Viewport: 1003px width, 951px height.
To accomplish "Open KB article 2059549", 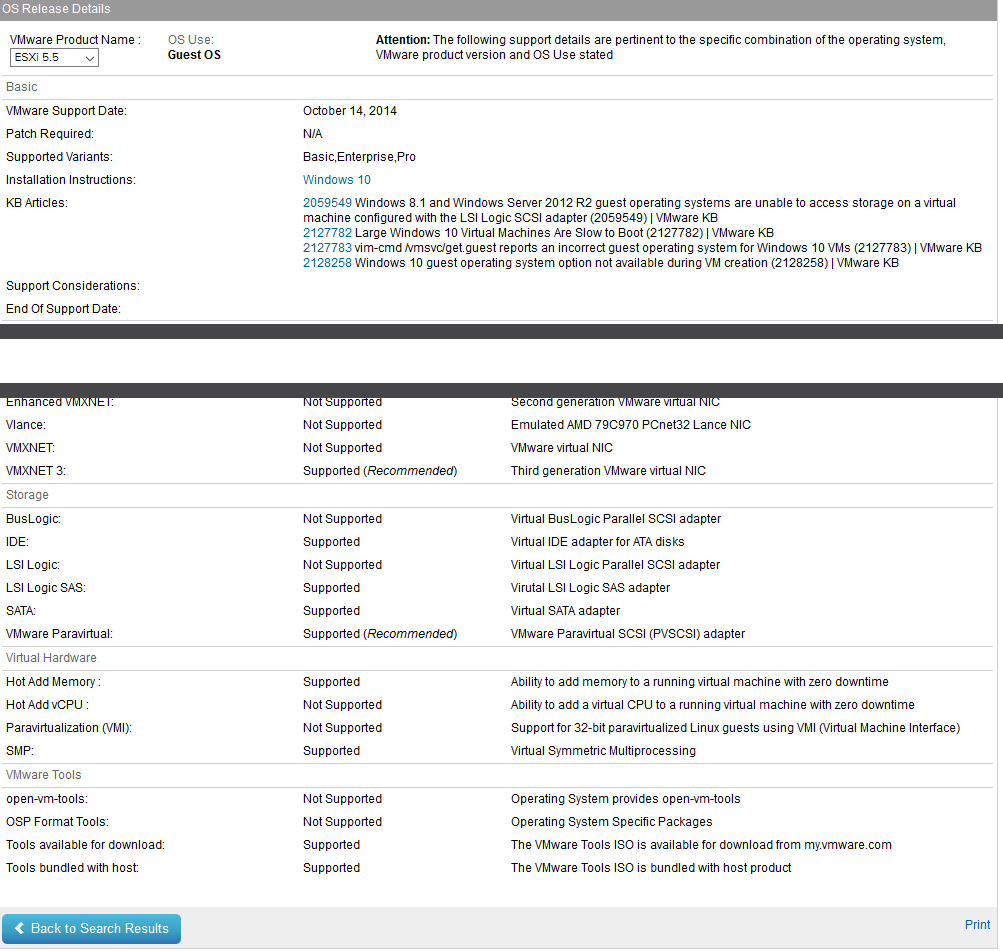I will point(327,203).
